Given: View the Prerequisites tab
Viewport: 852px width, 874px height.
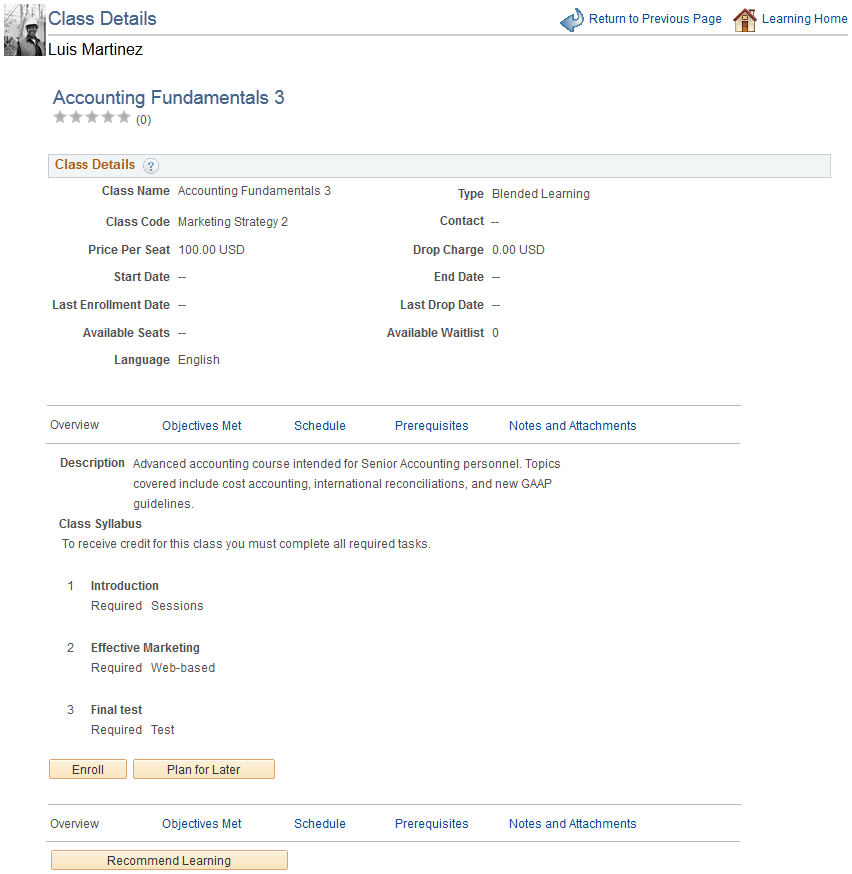Looking at the screenshot, I should click(431, 425).
